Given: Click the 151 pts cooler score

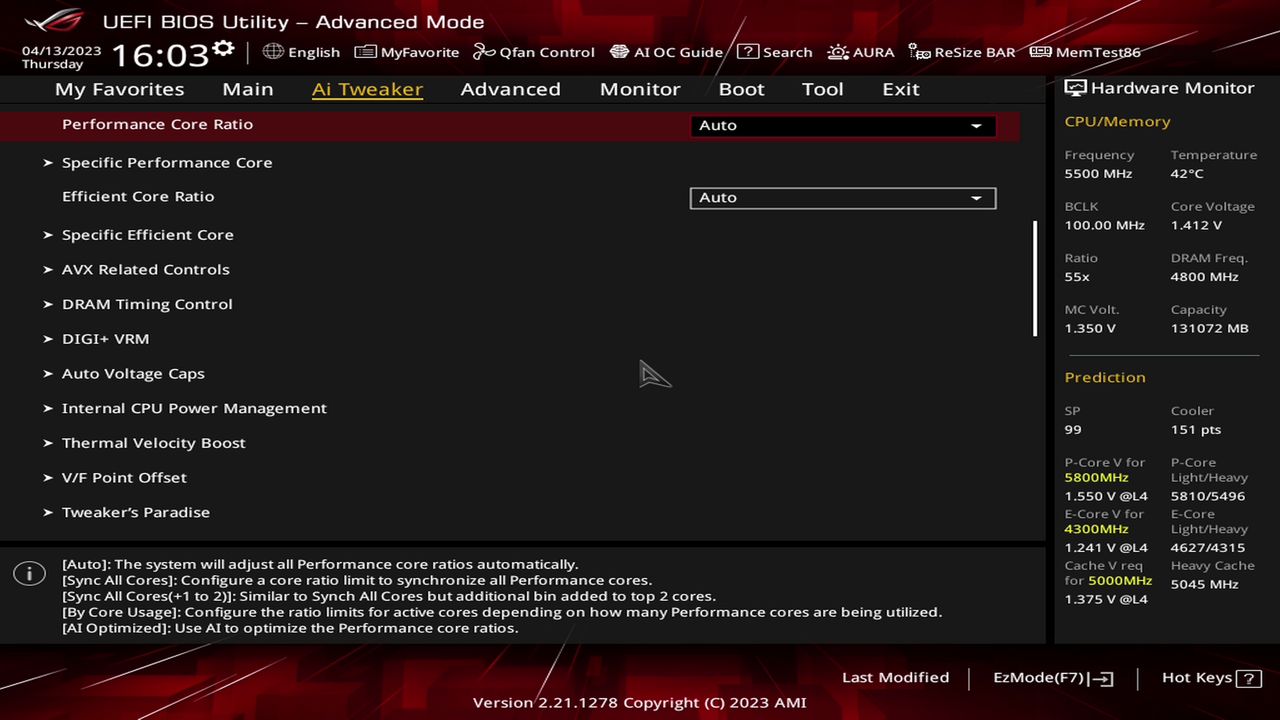Looking at the screenshot, I should tap(1196, 430).
